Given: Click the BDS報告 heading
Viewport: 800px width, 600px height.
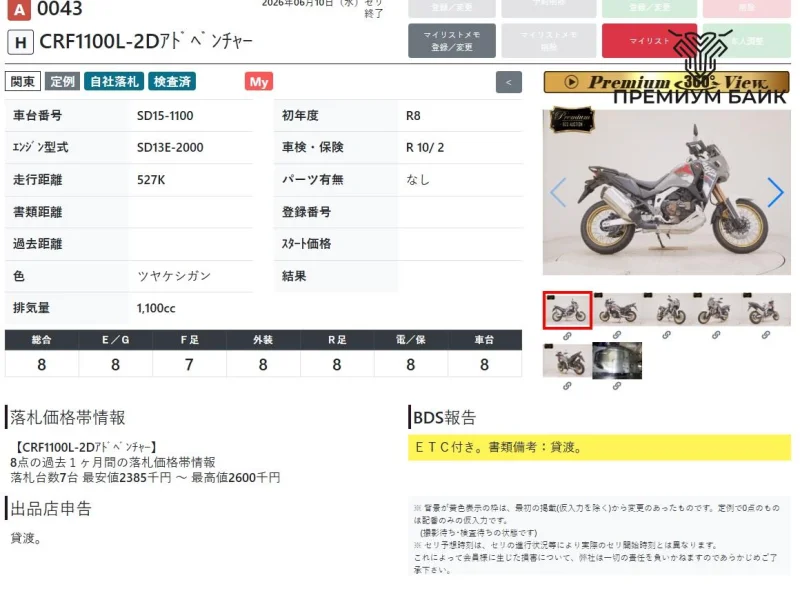Looking at the screenshot, I should coord(444,417).
